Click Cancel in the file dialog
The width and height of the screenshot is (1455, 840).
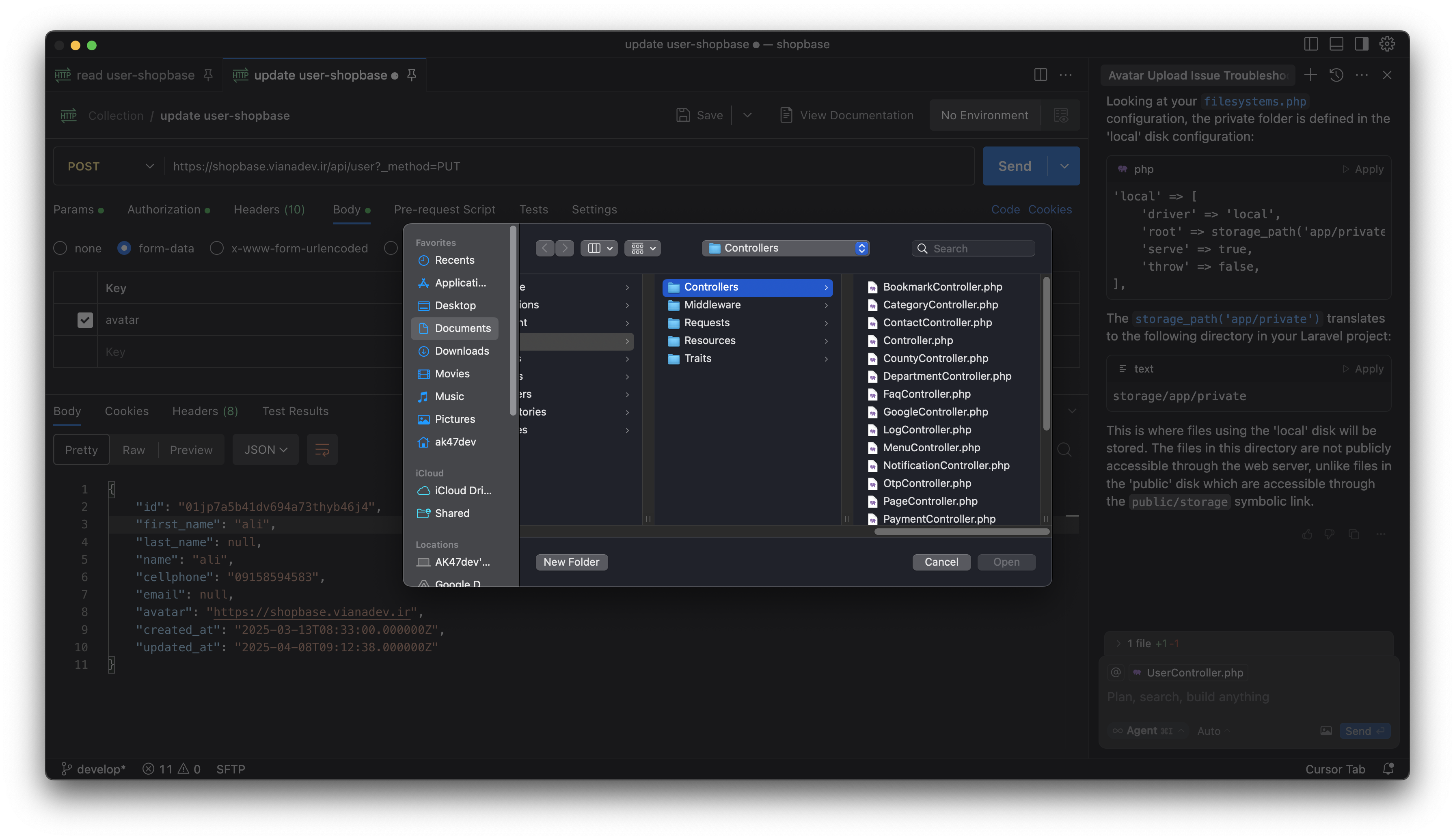pos(941,562)
